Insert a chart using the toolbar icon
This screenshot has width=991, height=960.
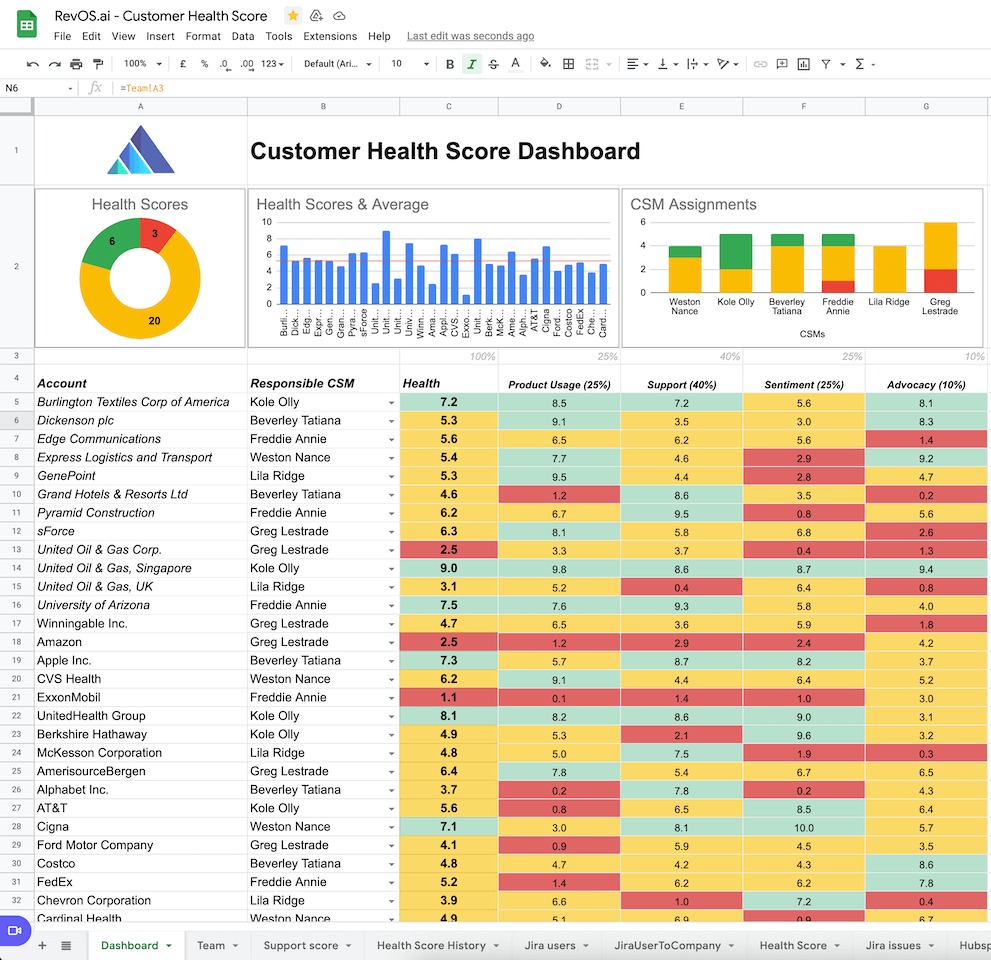[x=804, y=64]
